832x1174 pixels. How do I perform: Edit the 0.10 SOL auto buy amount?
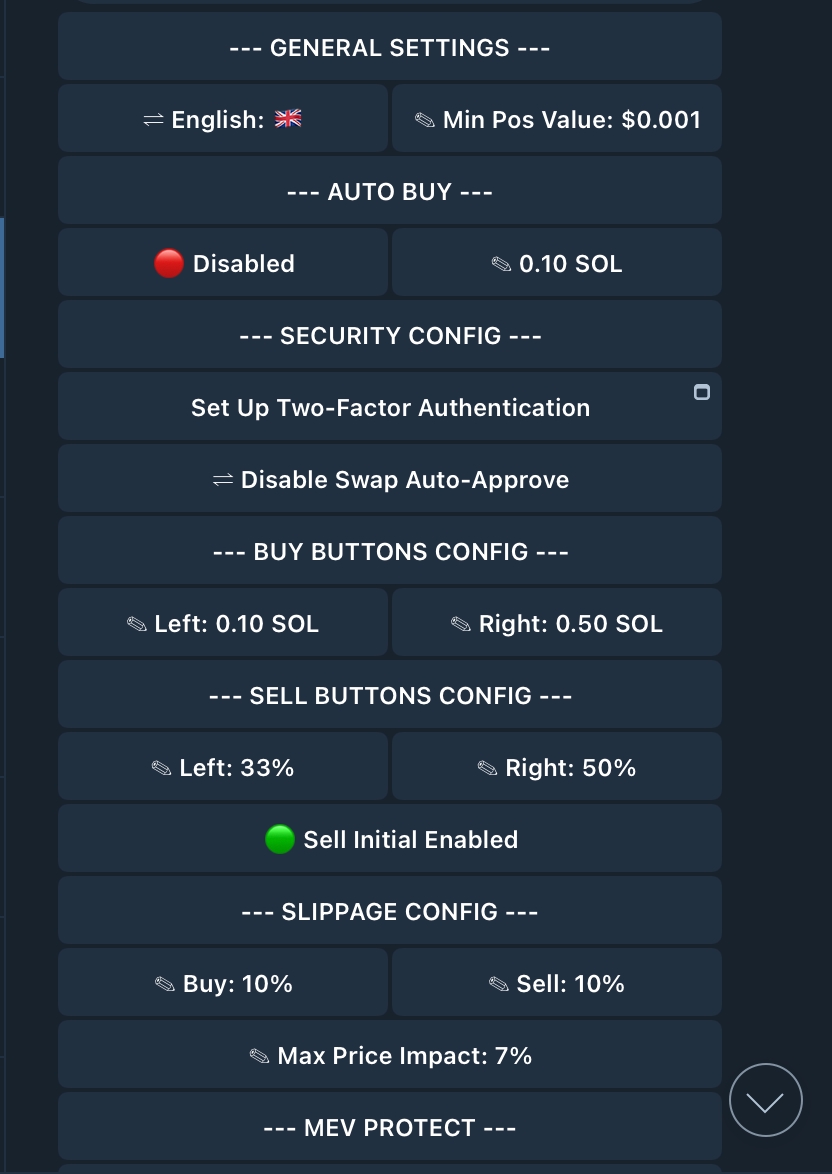pyautogui.click(x=557, y=263)
